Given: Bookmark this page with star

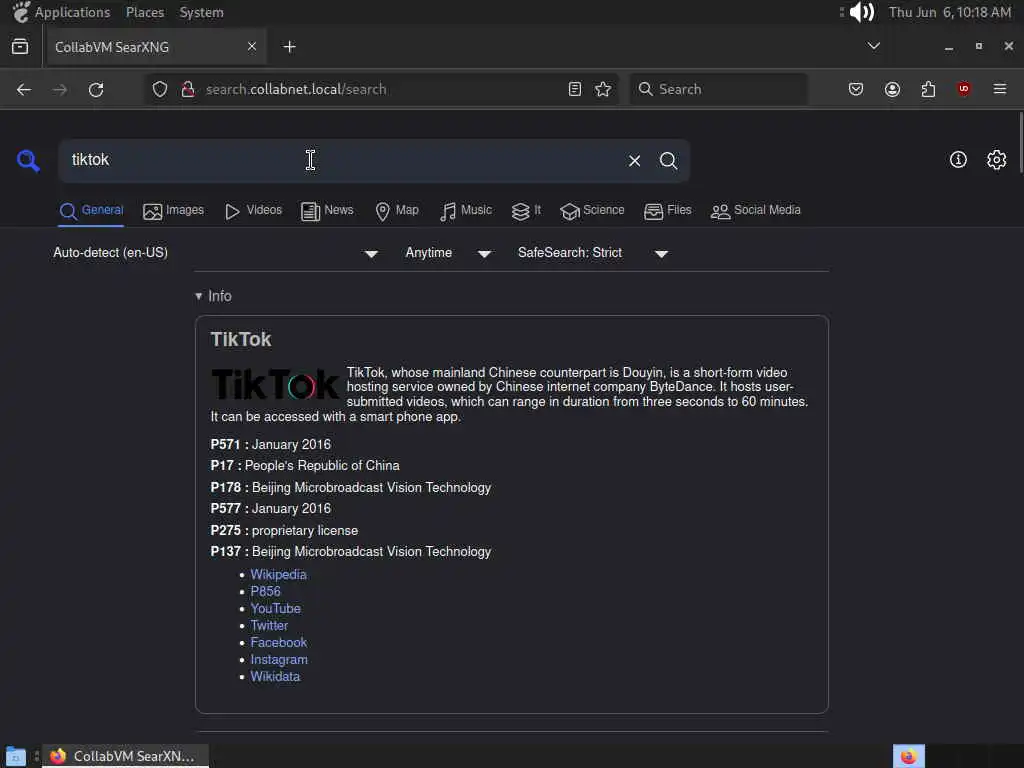Looking at the screenshot, I should pyautogui.click(x=603, y=89).
